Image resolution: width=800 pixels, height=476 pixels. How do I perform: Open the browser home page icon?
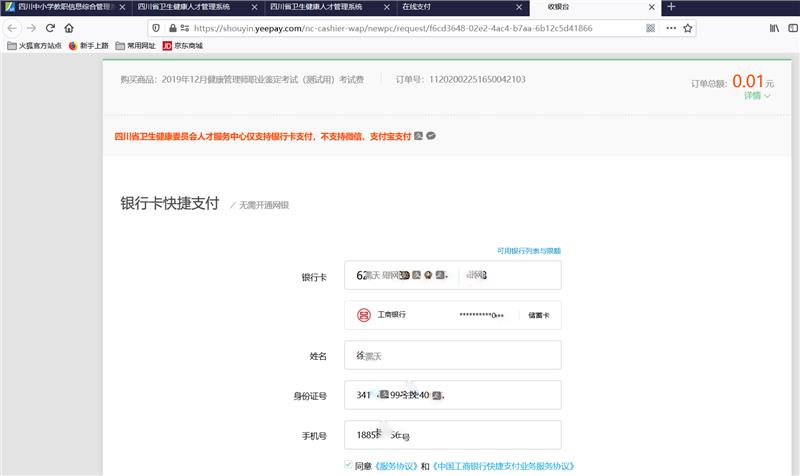pos(69,28)
